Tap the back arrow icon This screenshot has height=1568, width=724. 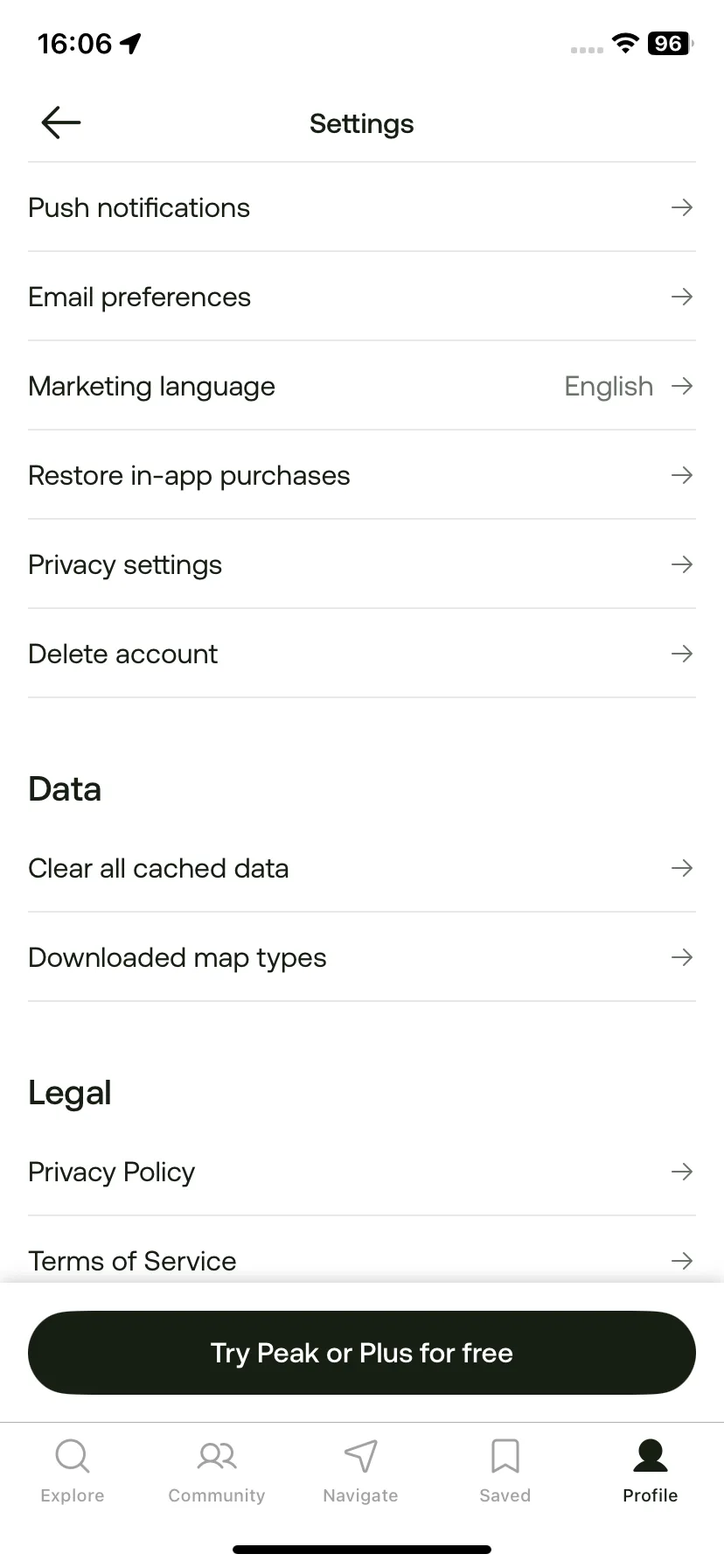(x=61, y=122)
